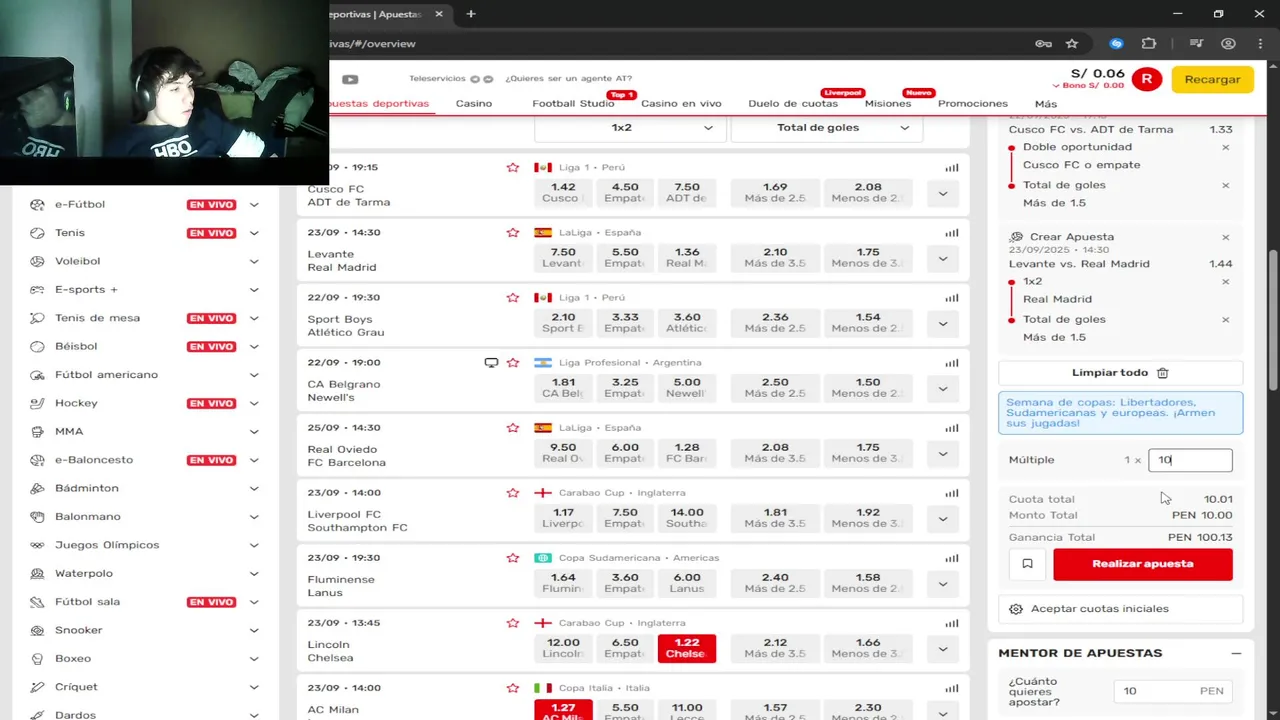Click the browser bookmark star icon
The width and height of the screenshot is (1280, 720).
click(1072, 43)
